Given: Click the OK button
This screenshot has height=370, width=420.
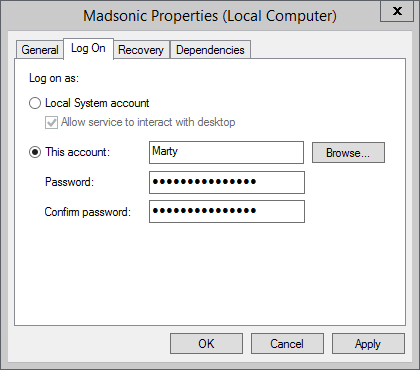Looking at the screenshot, I should click(x=206, y=343).
